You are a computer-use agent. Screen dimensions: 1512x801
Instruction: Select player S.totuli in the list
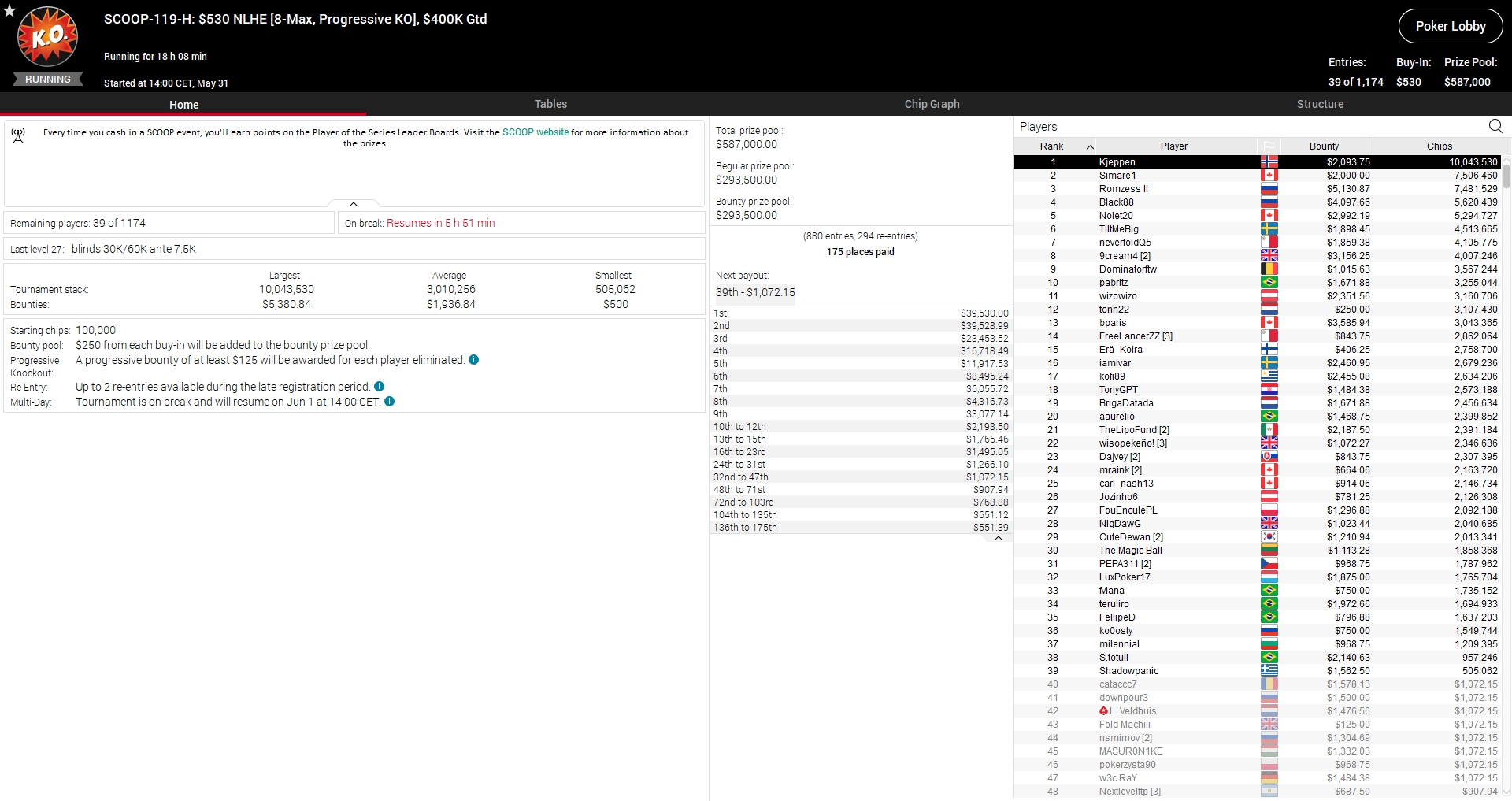1257,658
